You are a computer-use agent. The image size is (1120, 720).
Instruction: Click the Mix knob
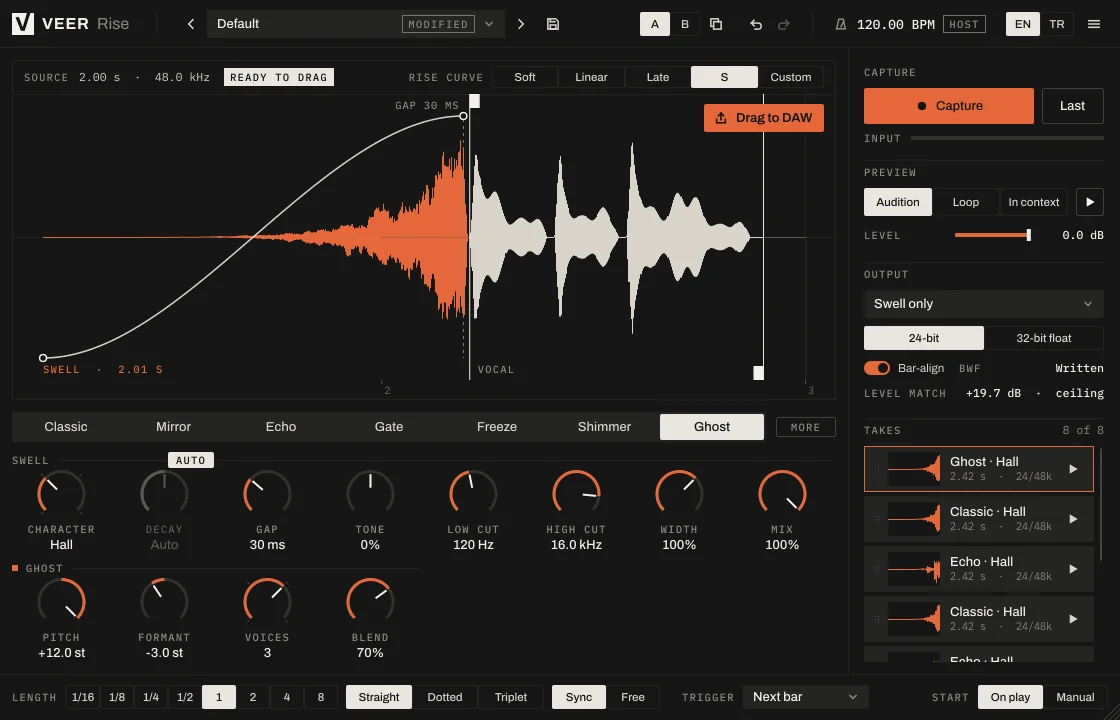pyautogui.click(x=782, y=494)
